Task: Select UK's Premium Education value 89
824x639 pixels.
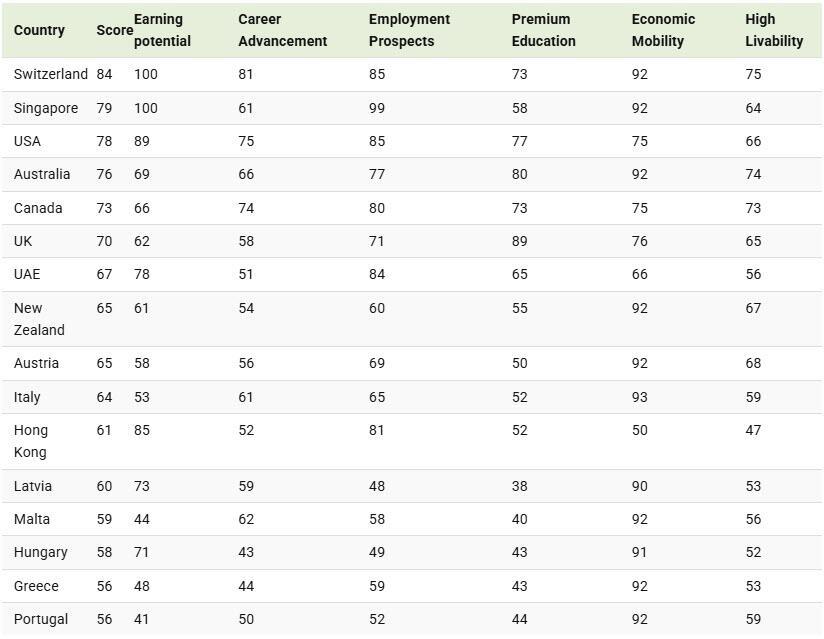Action: pyautogui.click(x=520, y=241)
